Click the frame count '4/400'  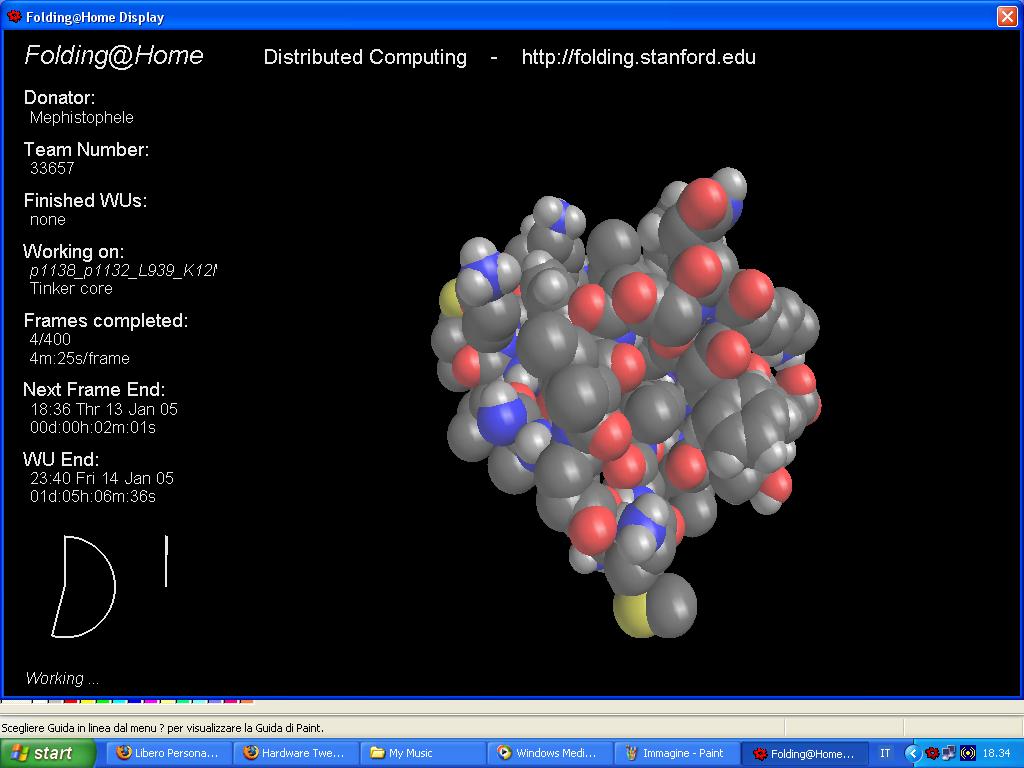point(50,339)
